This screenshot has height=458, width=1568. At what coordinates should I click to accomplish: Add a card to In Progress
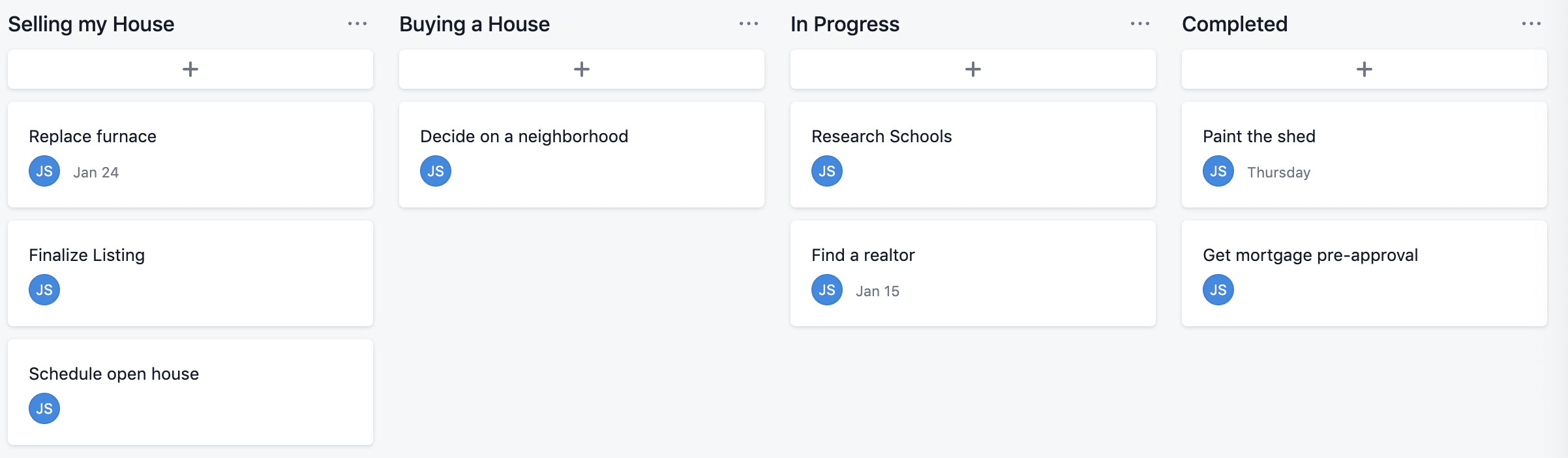pyautogui.click(x=972, y=69)
